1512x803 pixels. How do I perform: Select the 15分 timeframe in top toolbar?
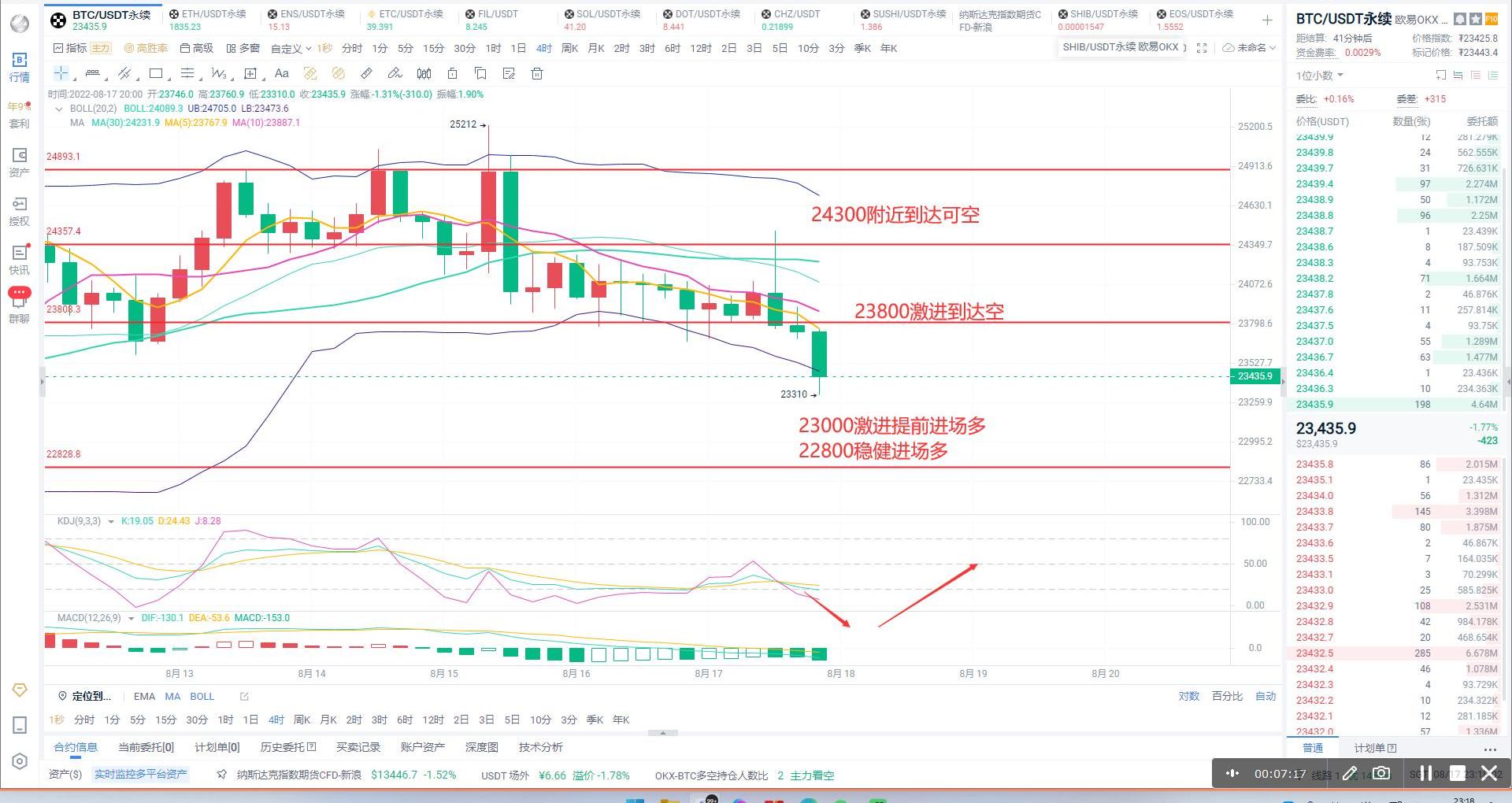coord(433,49)
